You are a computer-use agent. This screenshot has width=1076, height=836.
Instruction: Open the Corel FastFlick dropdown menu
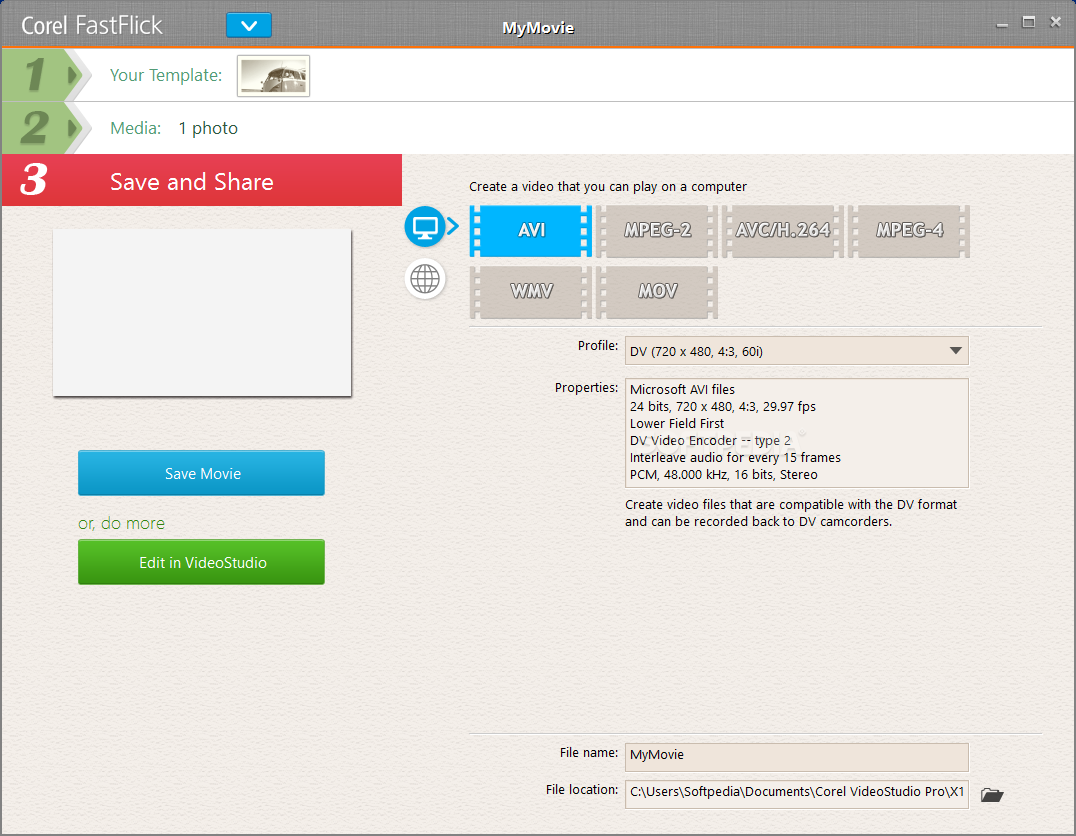tap(248, 26)
